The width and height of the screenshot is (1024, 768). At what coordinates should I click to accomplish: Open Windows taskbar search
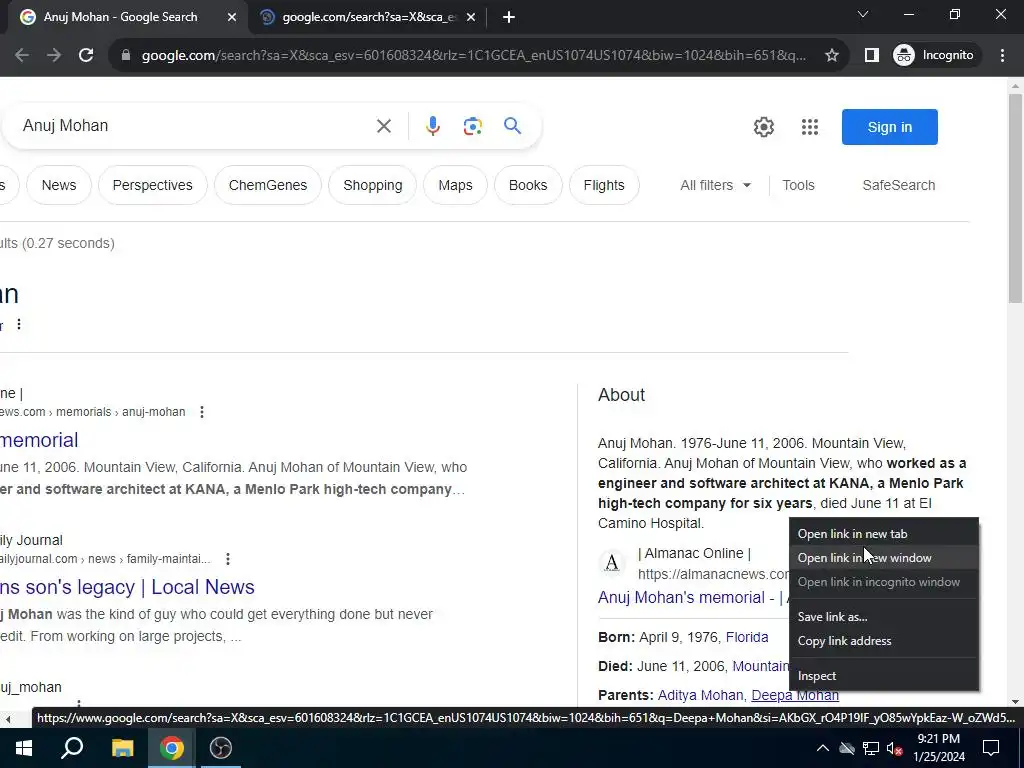coord(72,748)
